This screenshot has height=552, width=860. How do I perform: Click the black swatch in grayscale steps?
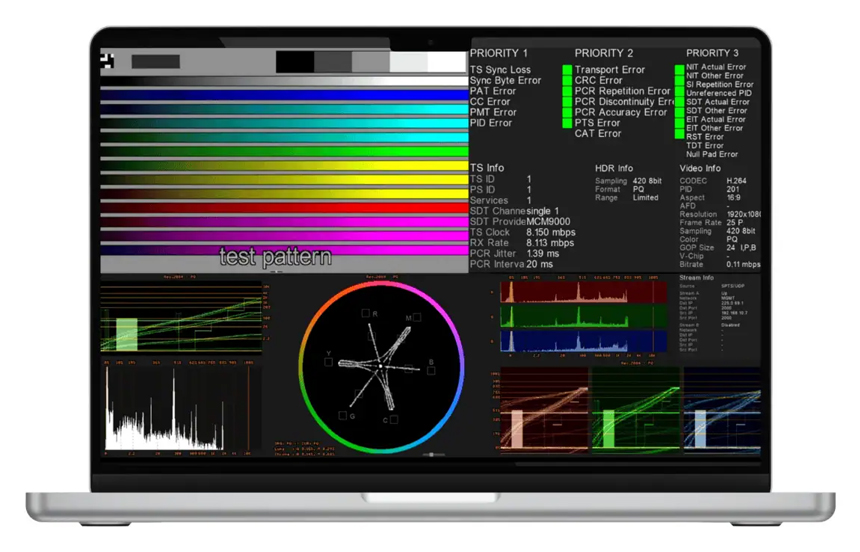coord(294,62)
